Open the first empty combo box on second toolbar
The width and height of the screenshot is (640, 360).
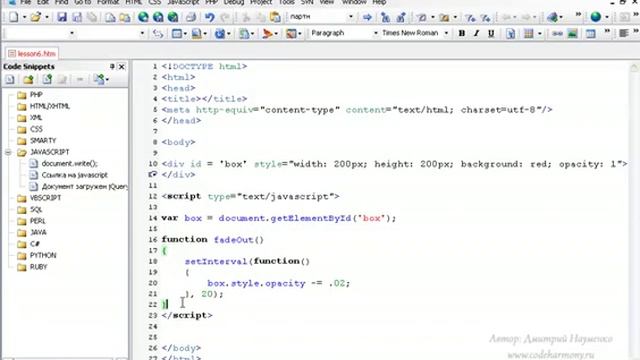pos(72,33)
